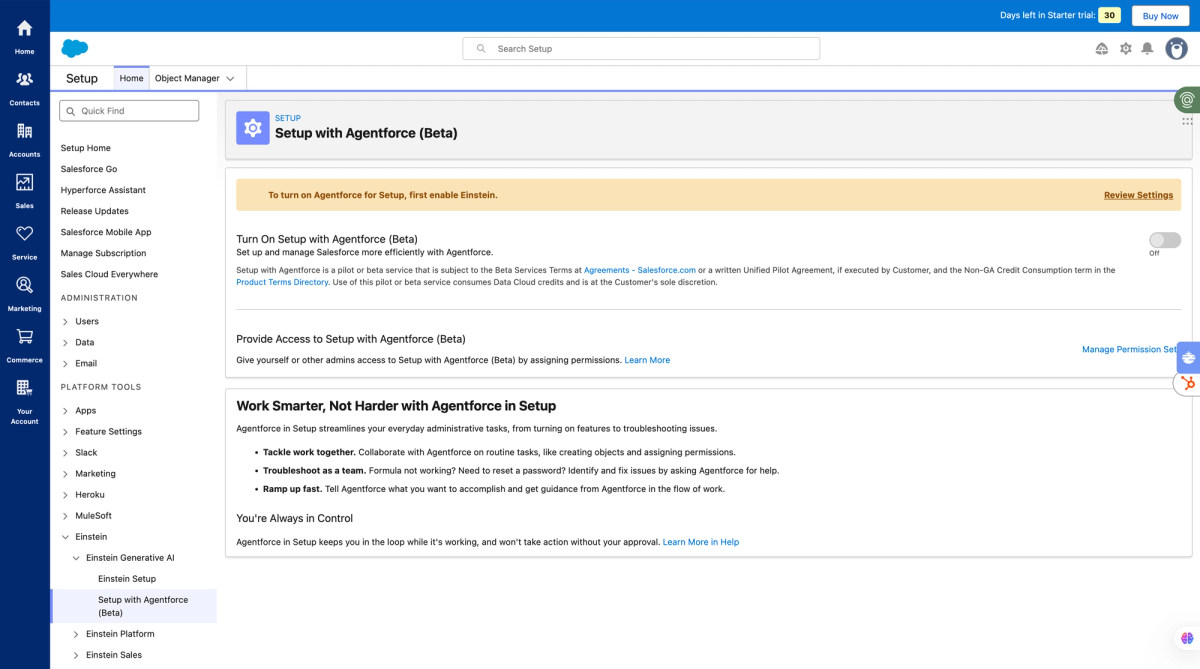Screen dimensions: 1200x669
Task: Expand the Data tree node
Action: (65, 343)
